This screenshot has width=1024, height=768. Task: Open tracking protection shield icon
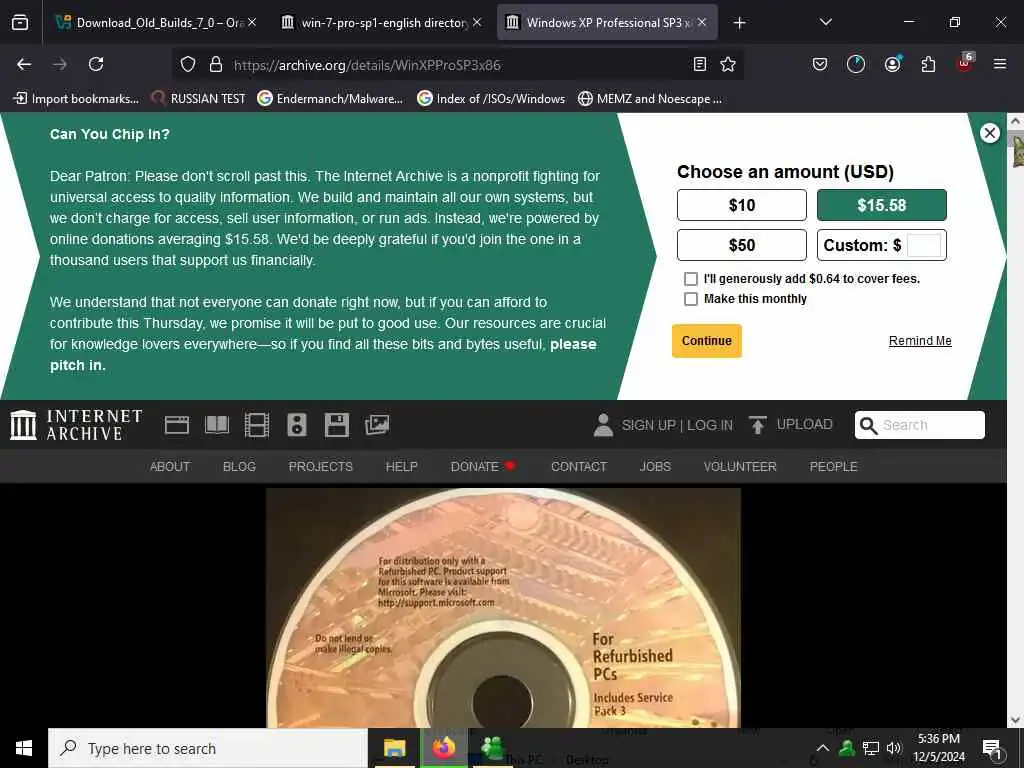coord(188,64)
